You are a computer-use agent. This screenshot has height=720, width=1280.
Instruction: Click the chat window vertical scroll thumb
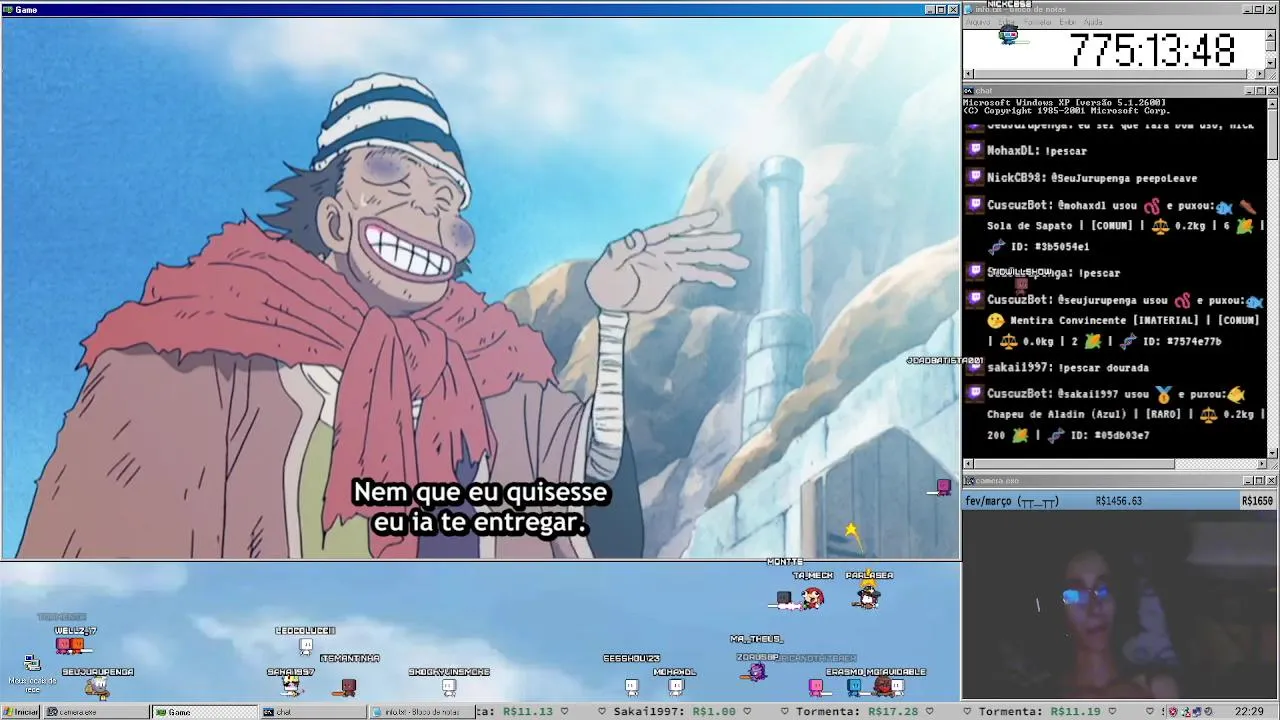1272,133
